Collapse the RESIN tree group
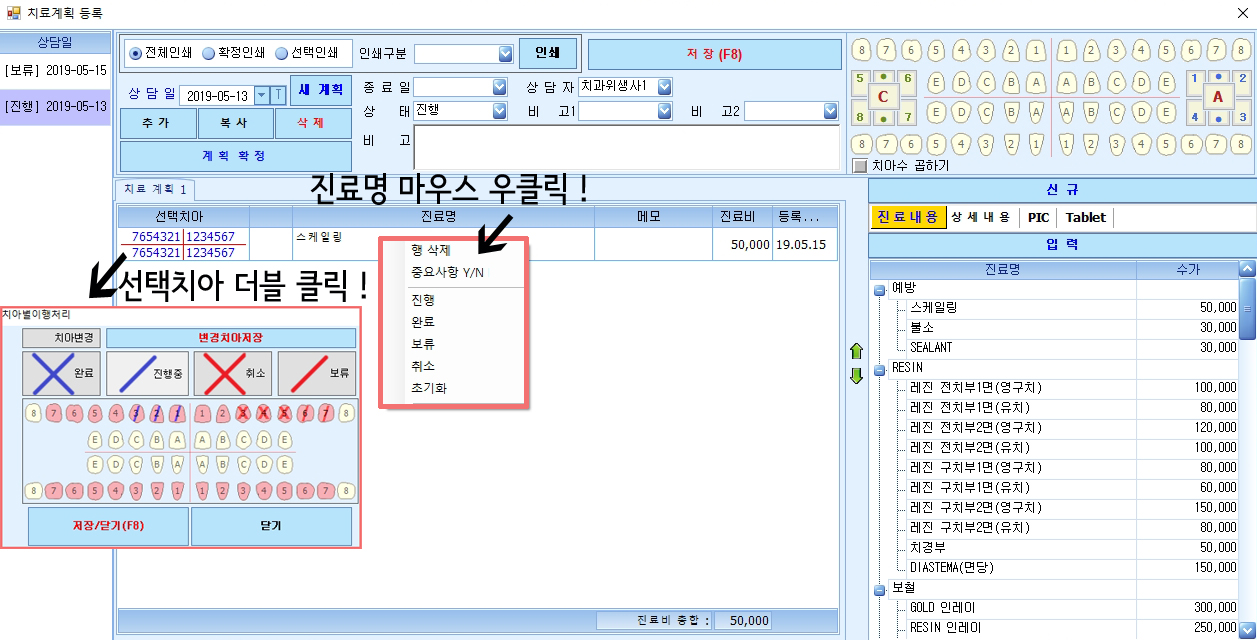This screenshot has height=640, width=1257. point(880,369)
